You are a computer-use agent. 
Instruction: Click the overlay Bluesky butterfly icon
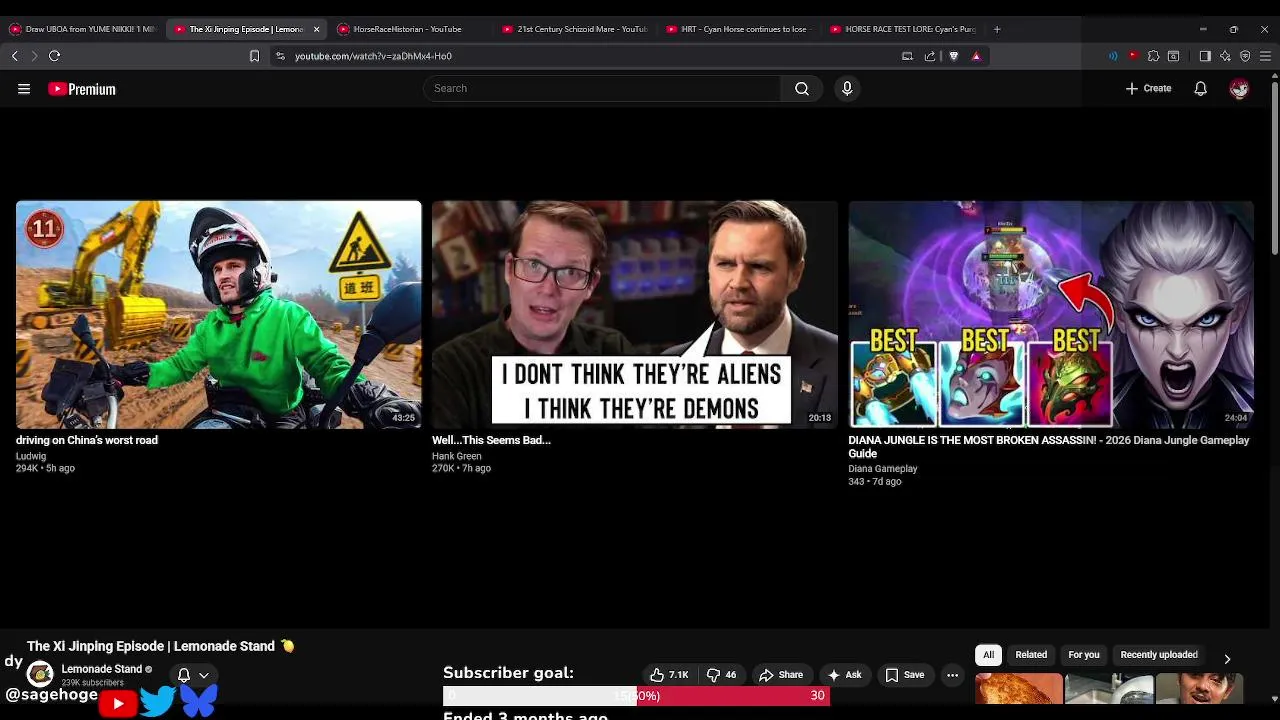198,701
